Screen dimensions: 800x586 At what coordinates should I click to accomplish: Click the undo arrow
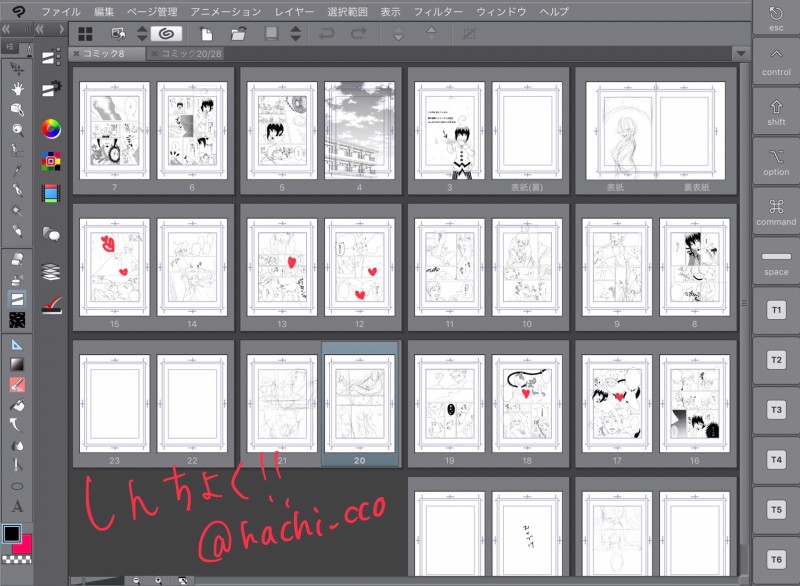tap(327, 34)
